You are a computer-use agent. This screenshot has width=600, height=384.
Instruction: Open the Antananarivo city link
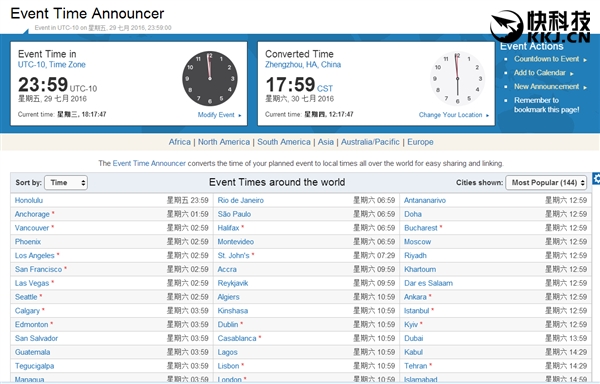tap(425, 200)
